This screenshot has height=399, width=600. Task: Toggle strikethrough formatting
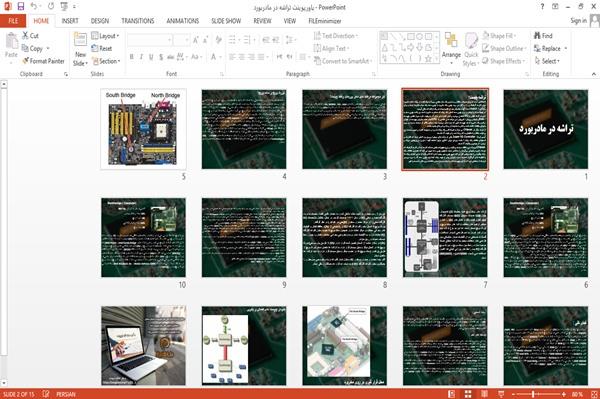coord(171,57)
